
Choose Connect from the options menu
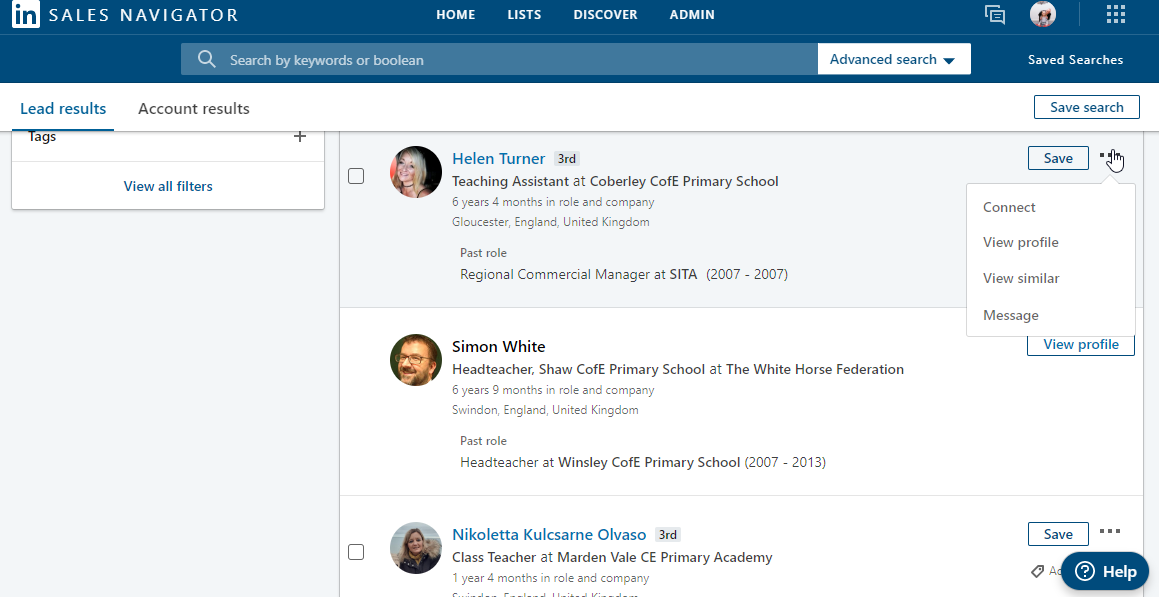coord(1009,208)
